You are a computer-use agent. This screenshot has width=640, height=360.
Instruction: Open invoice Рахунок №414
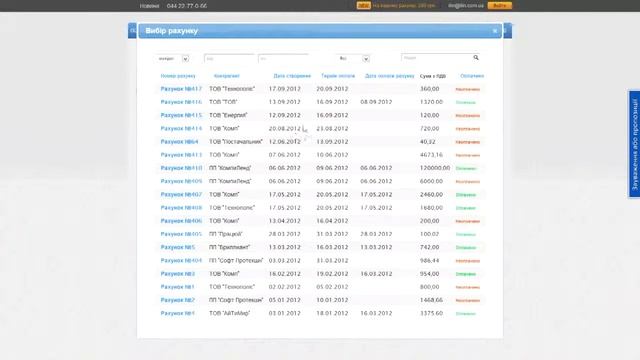pyautogui.click(x=181, y=129)
